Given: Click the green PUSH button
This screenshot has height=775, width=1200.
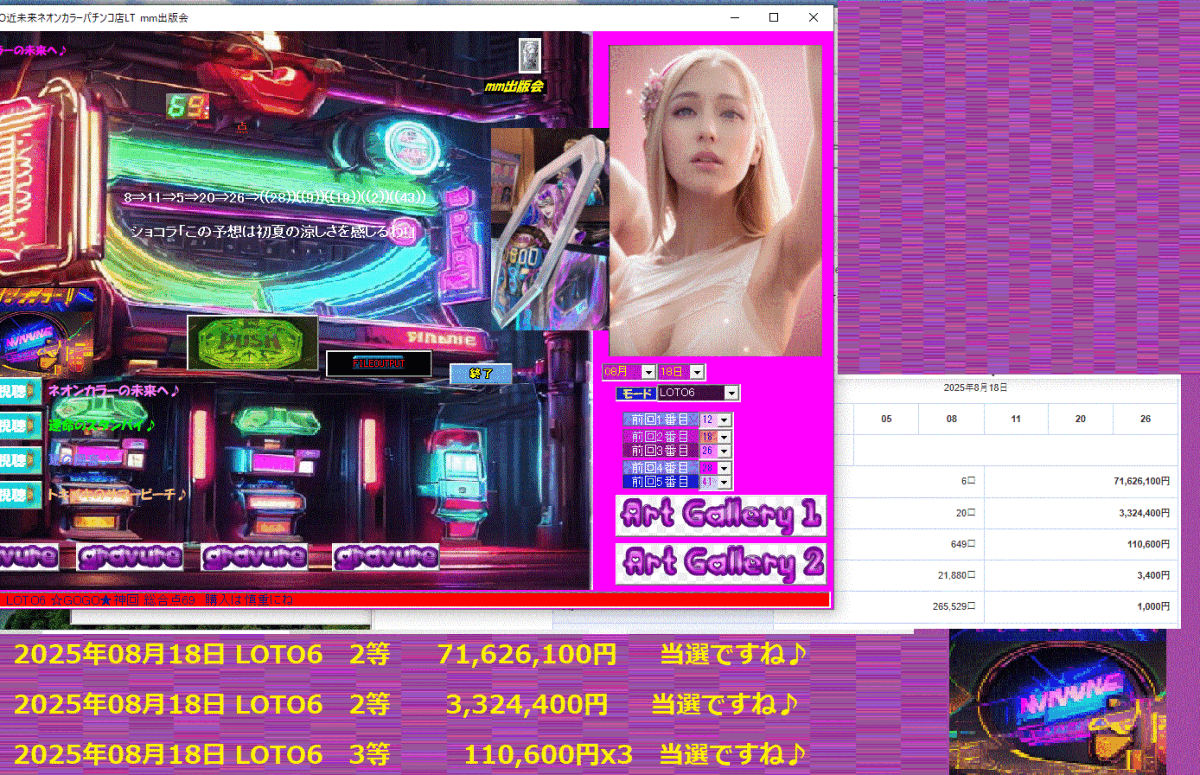Looking at the screenshot, I should 252,343.
